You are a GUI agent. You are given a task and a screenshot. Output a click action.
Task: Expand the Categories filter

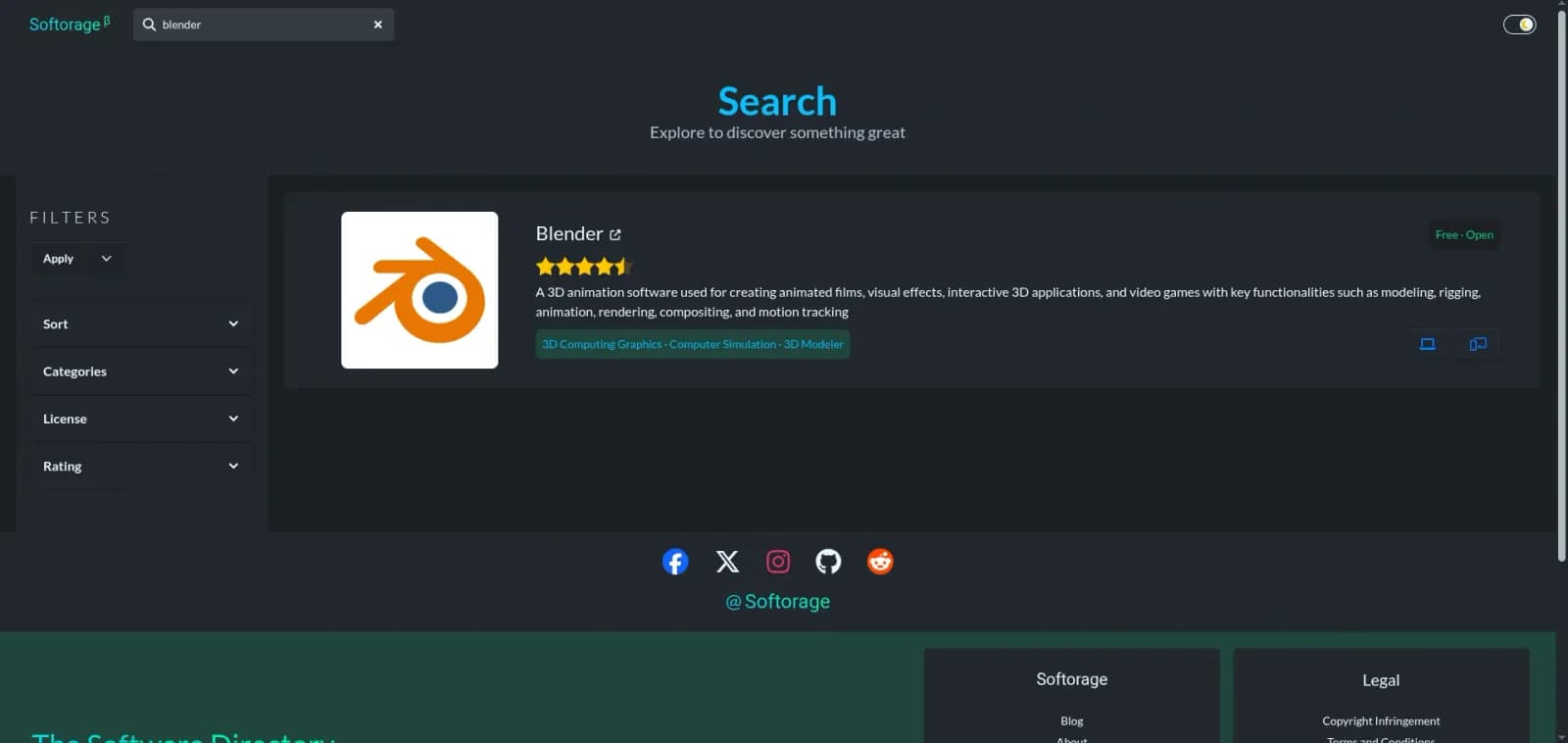tap(141, 371)
